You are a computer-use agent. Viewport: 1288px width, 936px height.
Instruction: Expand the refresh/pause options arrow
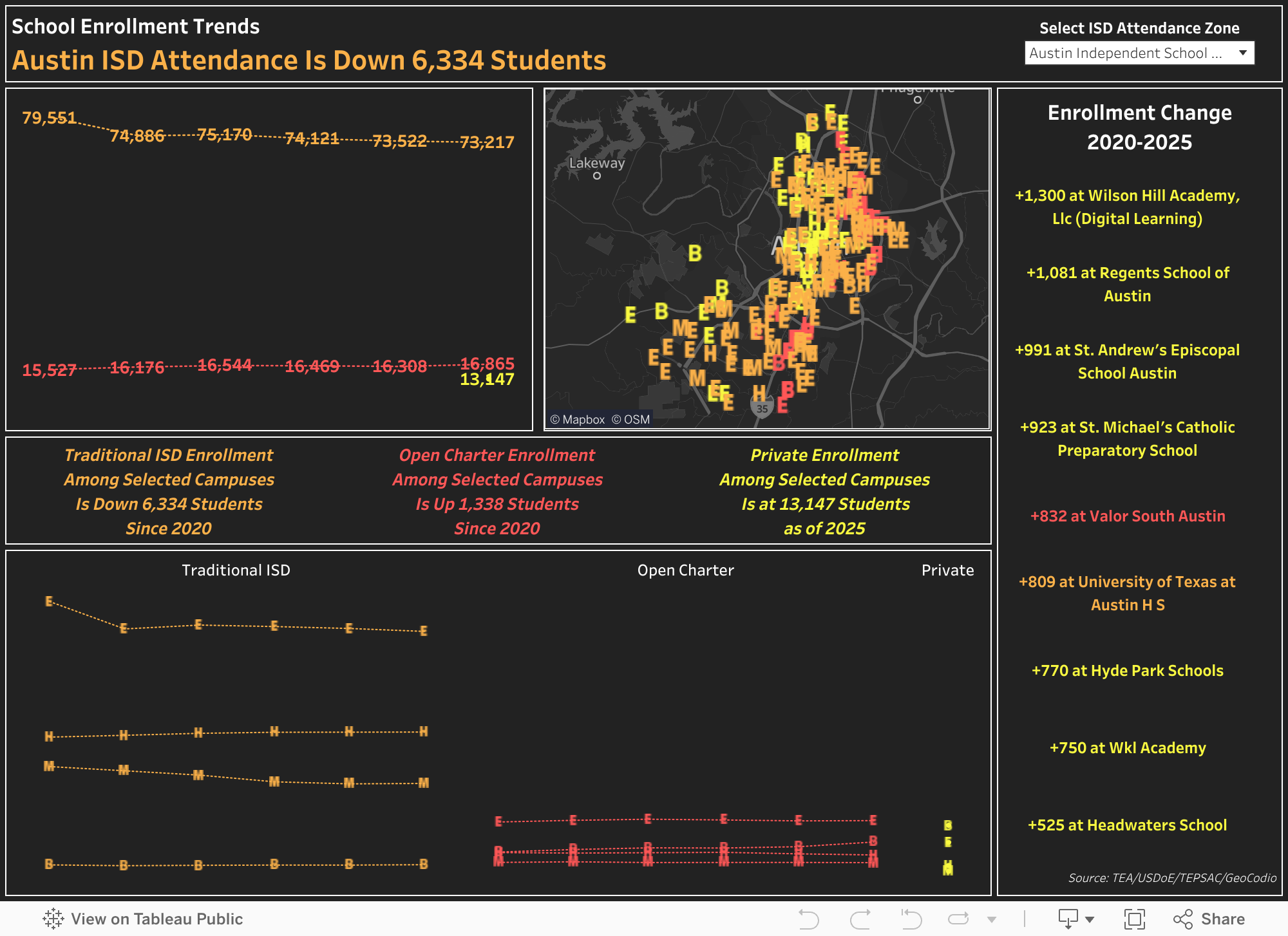992,919
